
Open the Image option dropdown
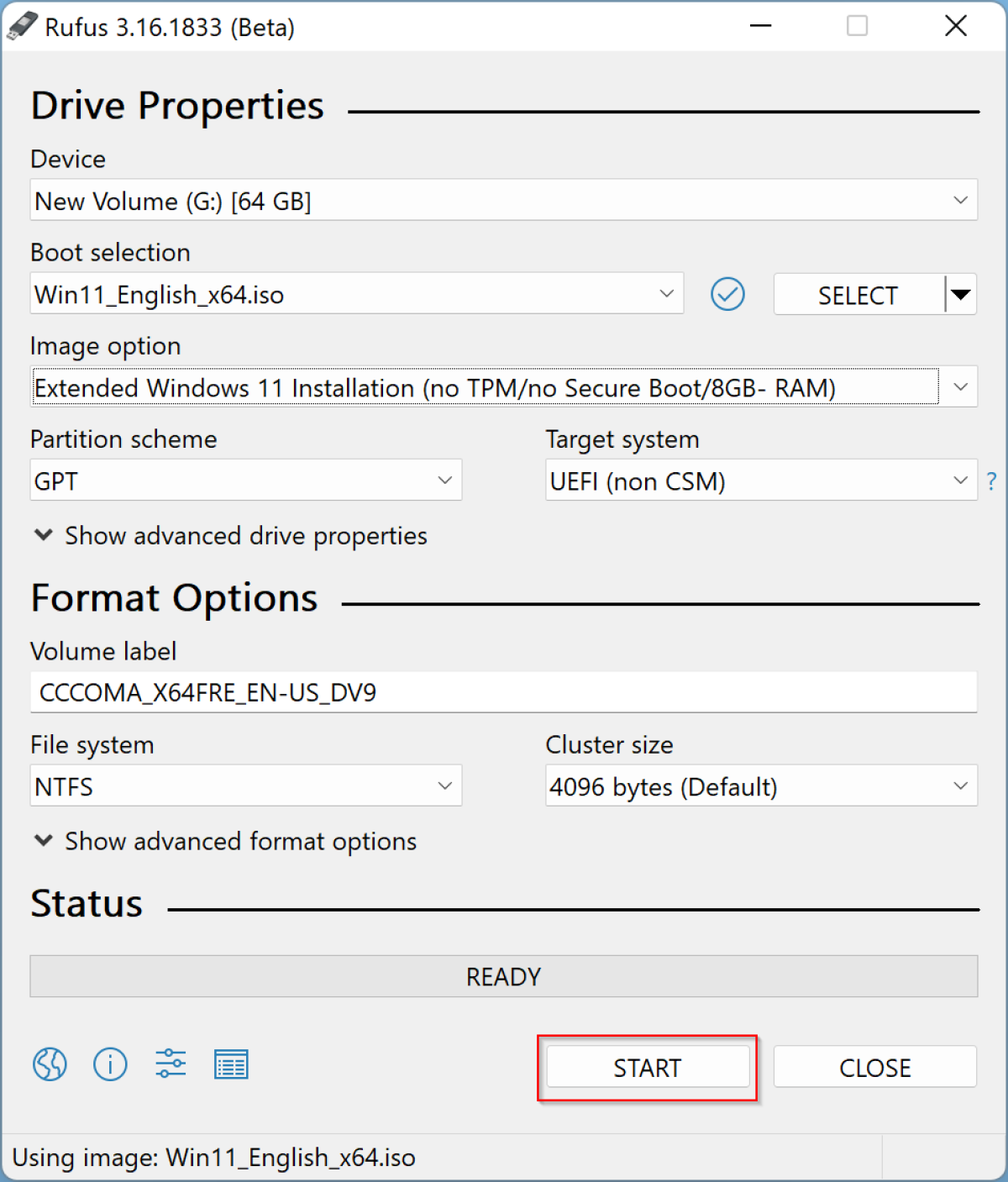(504, 387)
